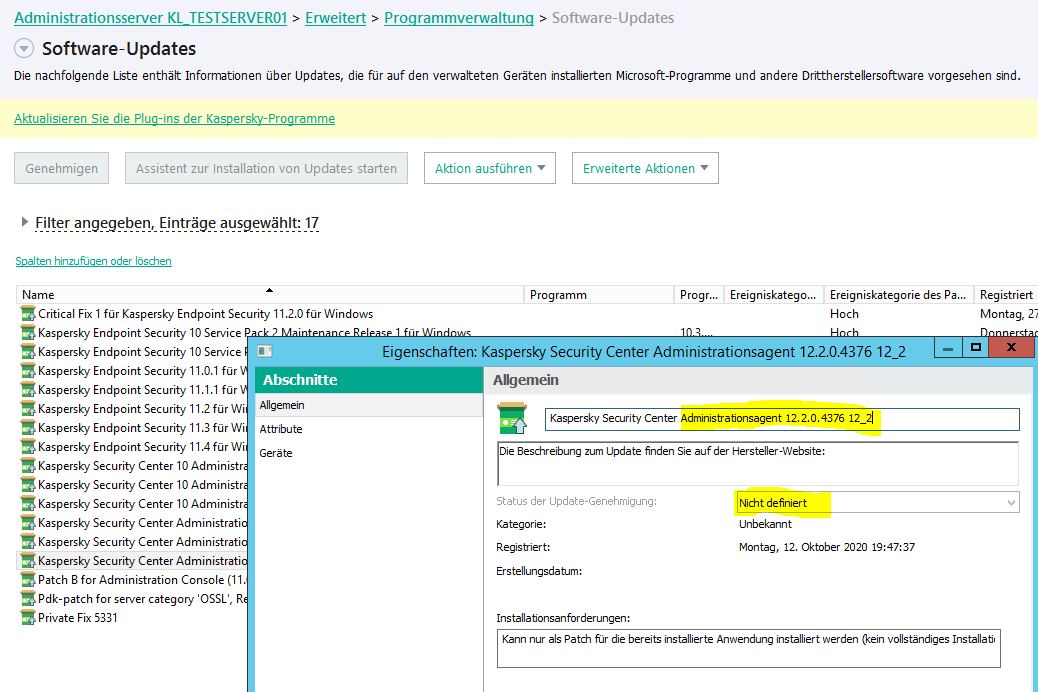This screenshot has width=1038, height=692.
Task: Select the Attribute section
Action: click(x=281, y=429)
